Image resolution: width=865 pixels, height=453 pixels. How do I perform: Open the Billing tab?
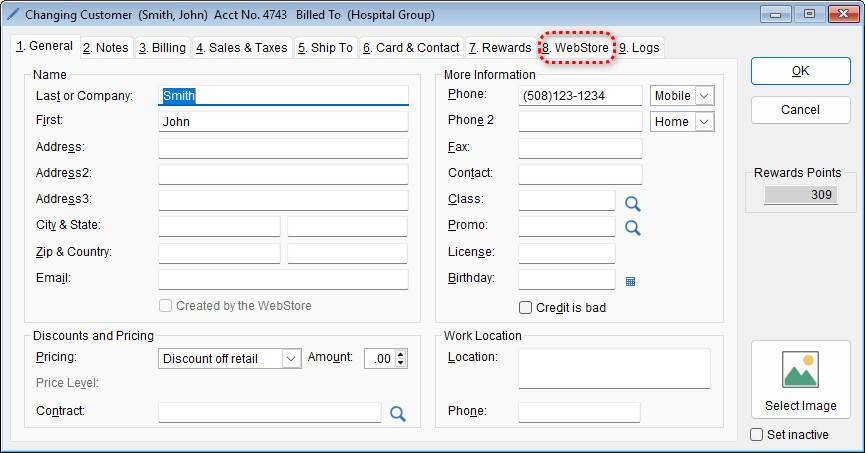pyautogui.click(x=162, y=48)
